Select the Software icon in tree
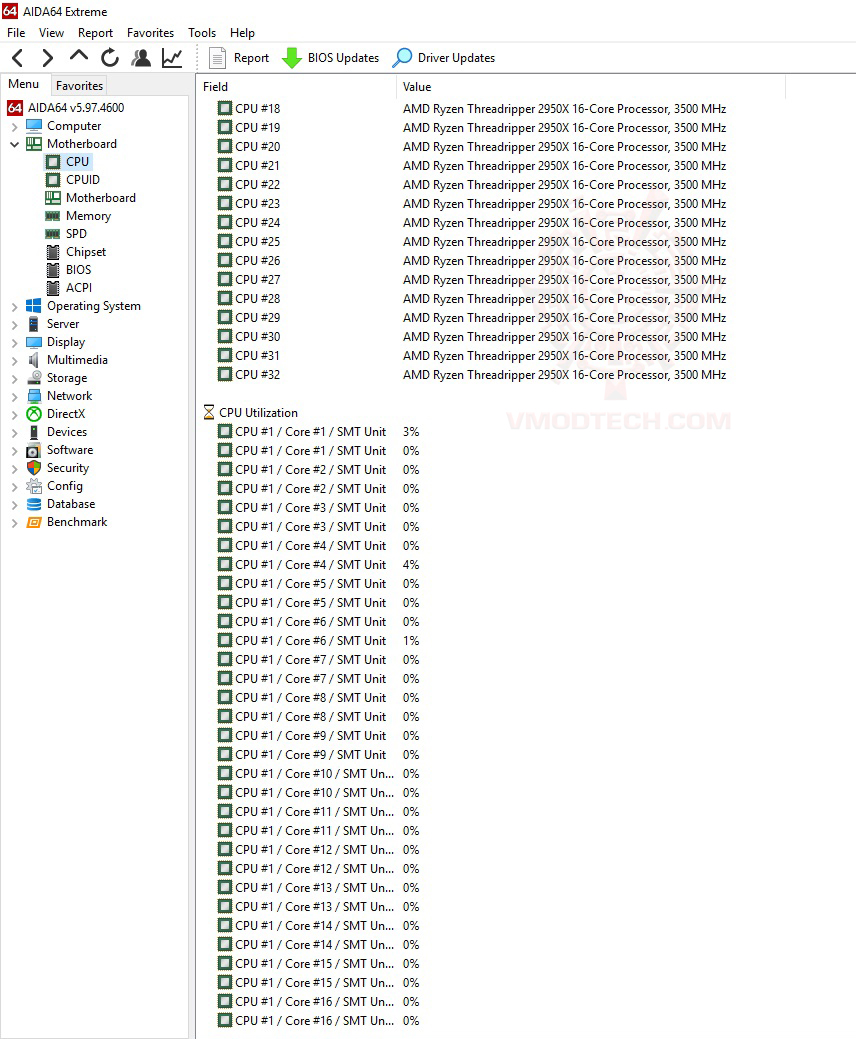 coord(34,450)
